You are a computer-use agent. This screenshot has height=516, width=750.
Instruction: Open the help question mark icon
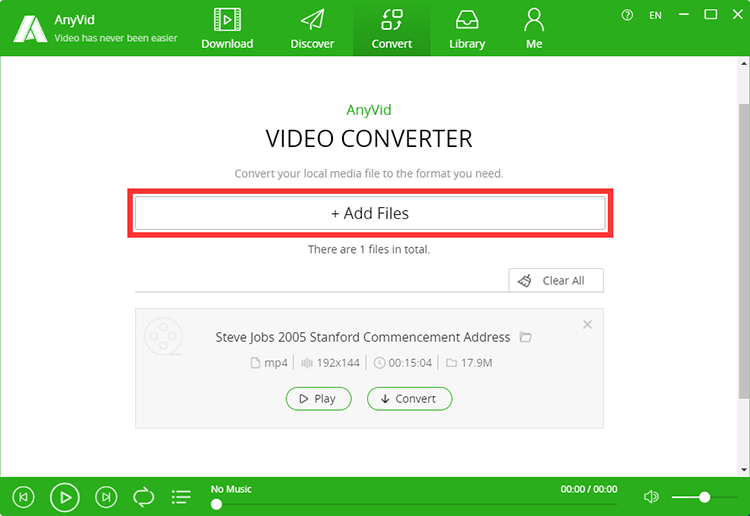(x=627, y=15)
